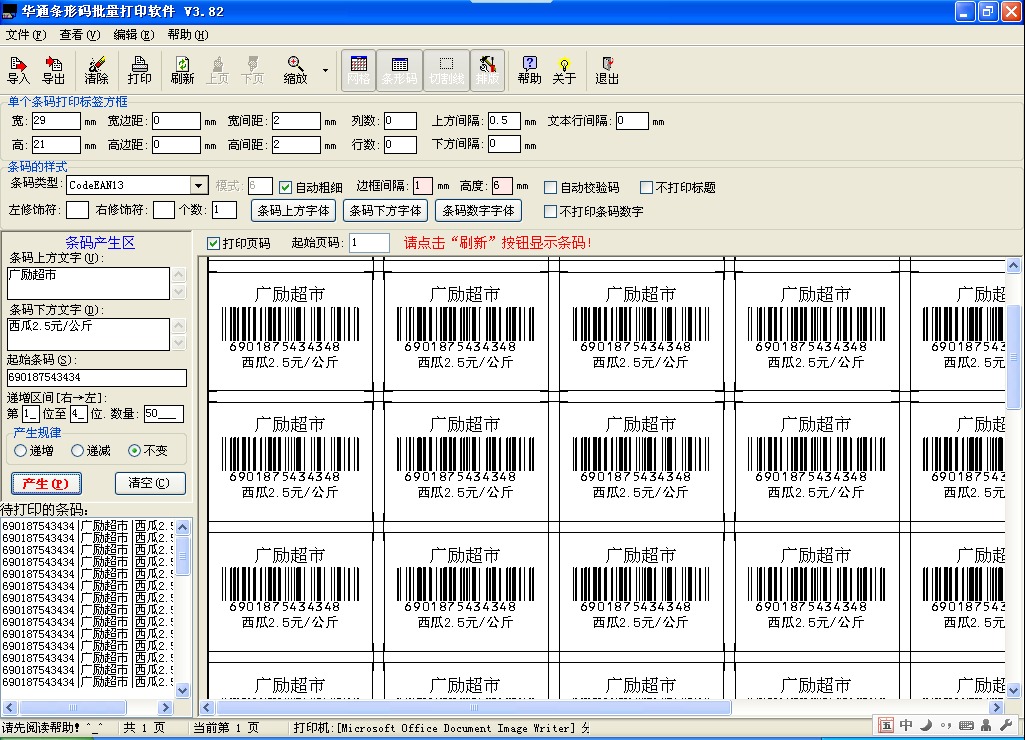Click the 关于 (About) lightbulb icon

click(564, 69)
